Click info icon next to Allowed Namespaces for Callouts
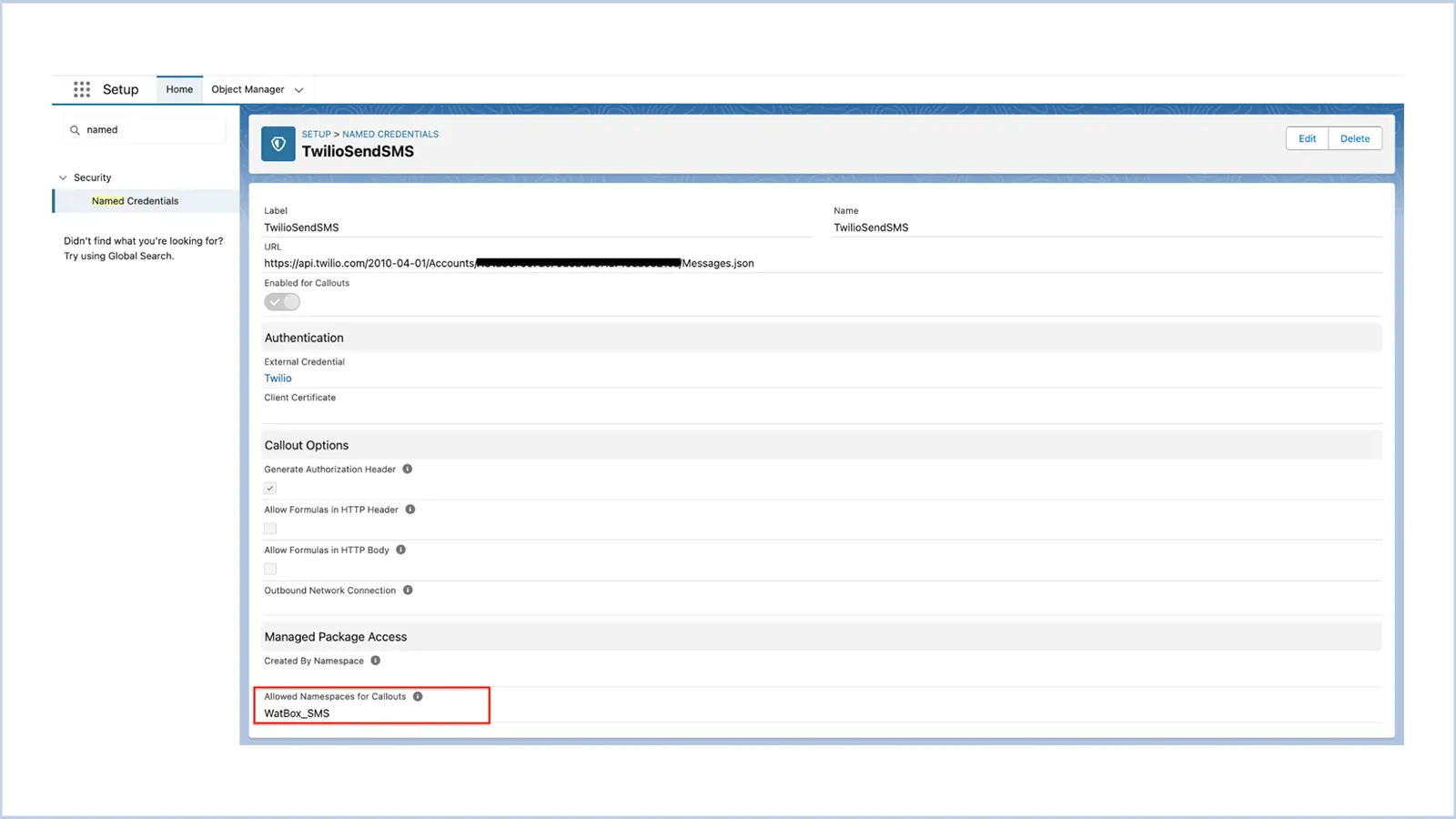 (418, 697)
